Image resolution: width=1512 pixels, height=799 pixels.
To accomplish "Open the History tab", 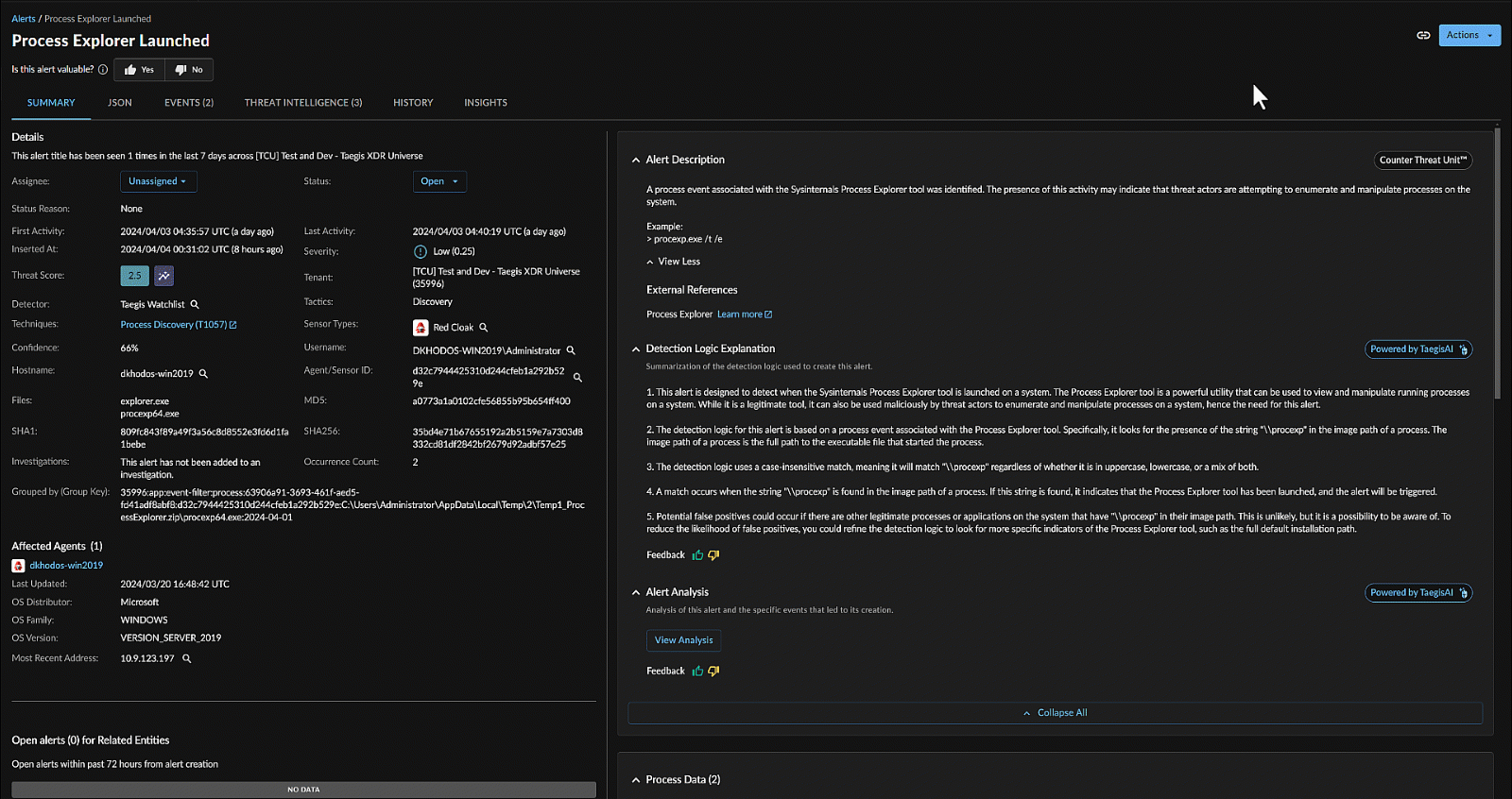I will click(413, 103).
